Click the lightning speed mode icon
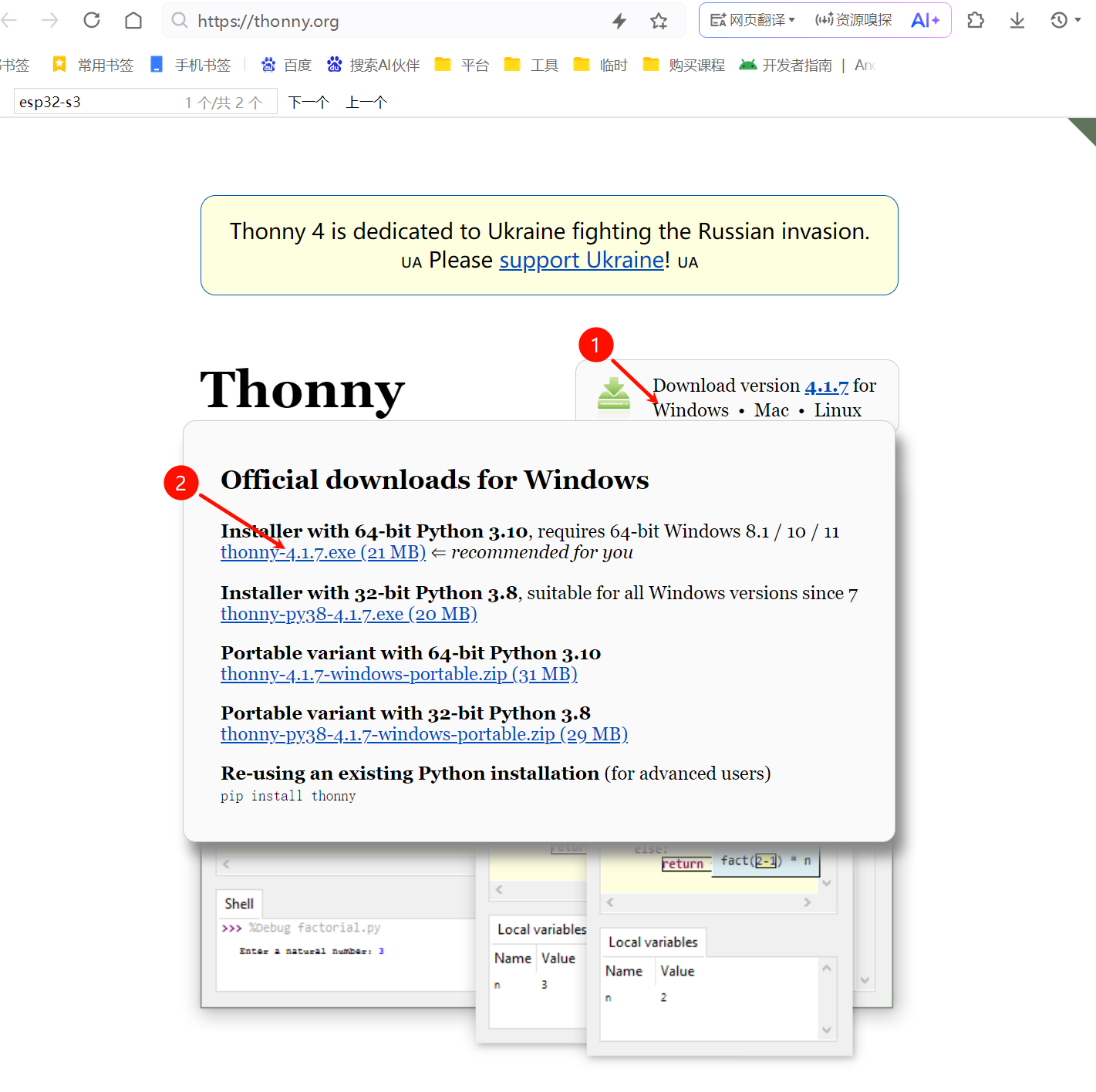This screenshot has height=1092, width=1096. pos(619,21)
